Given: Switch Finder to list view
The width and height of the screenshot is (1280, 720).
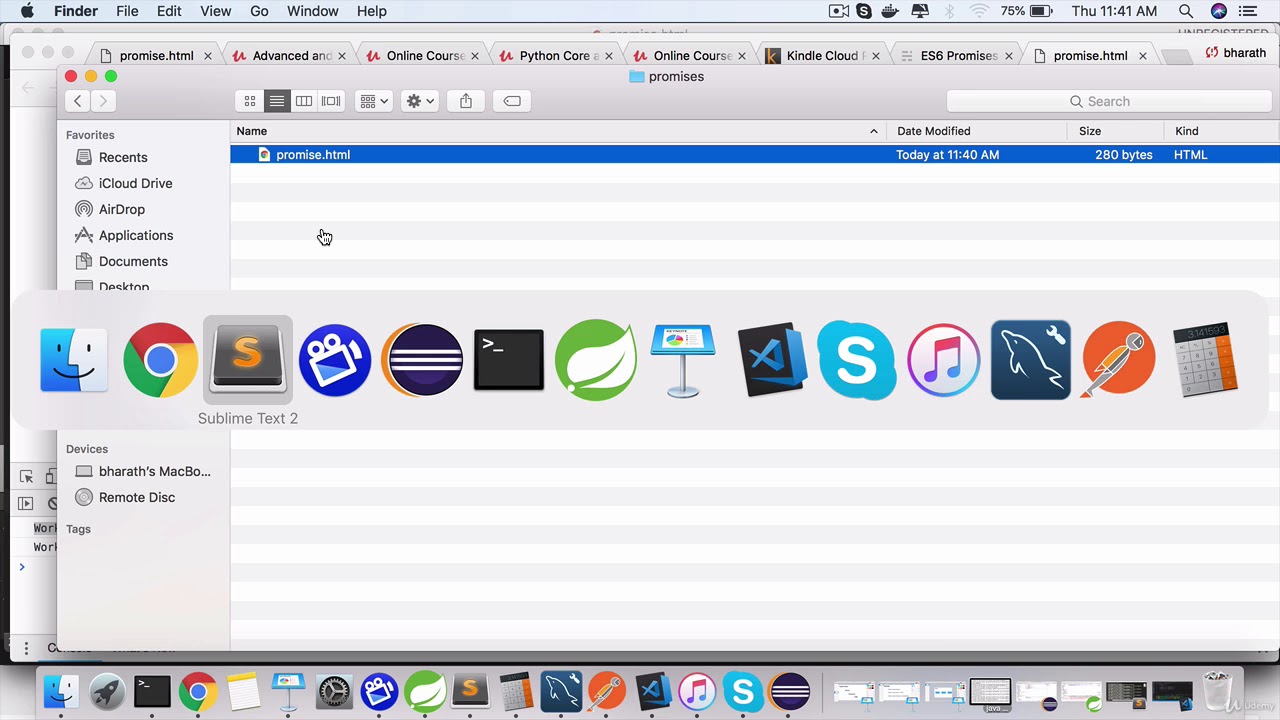Looking at the screenshot, I should click(277, 101).
